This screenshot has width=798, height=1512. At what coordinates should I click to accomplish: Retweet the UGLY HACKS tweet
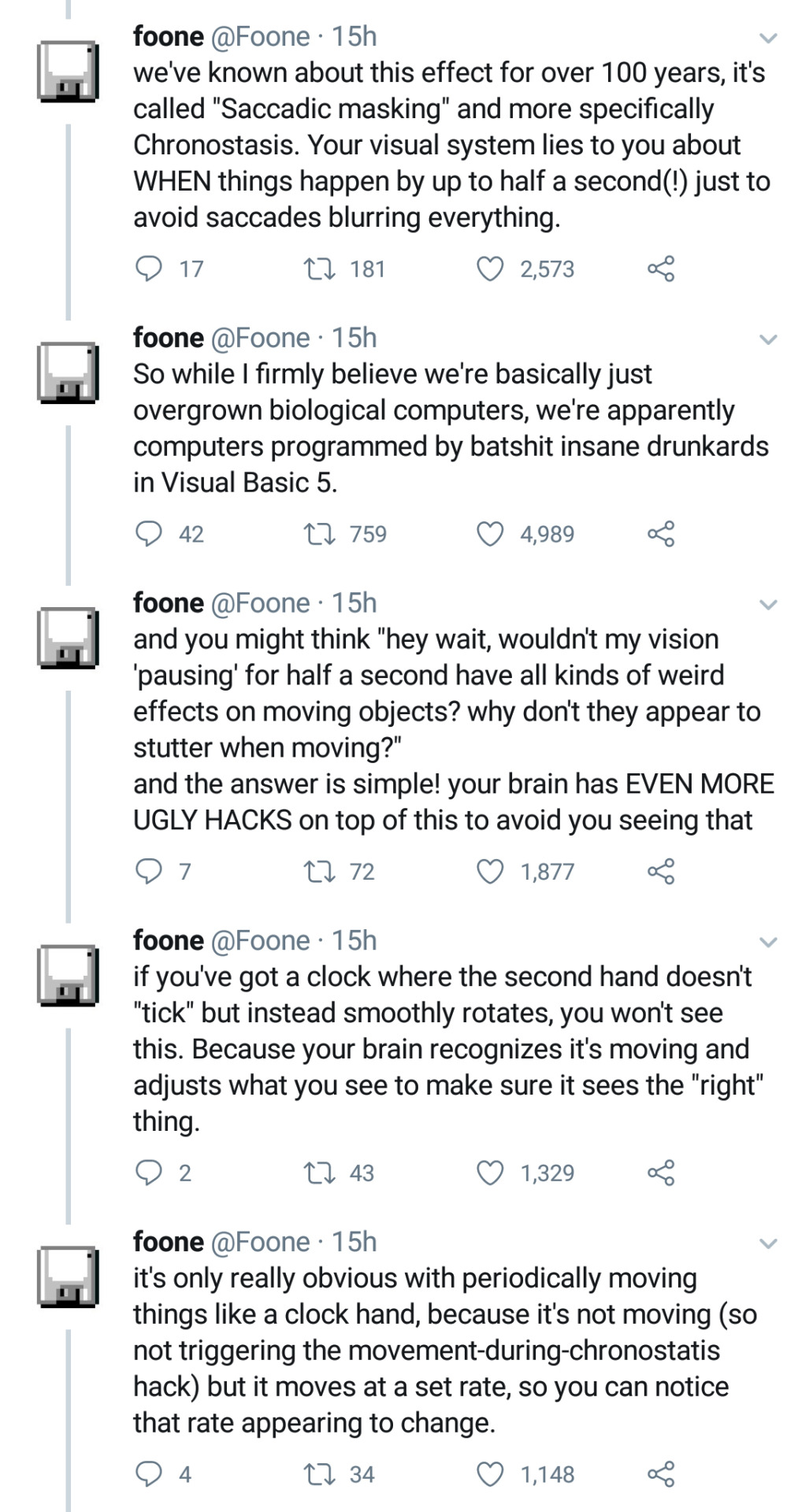[318, 872]
